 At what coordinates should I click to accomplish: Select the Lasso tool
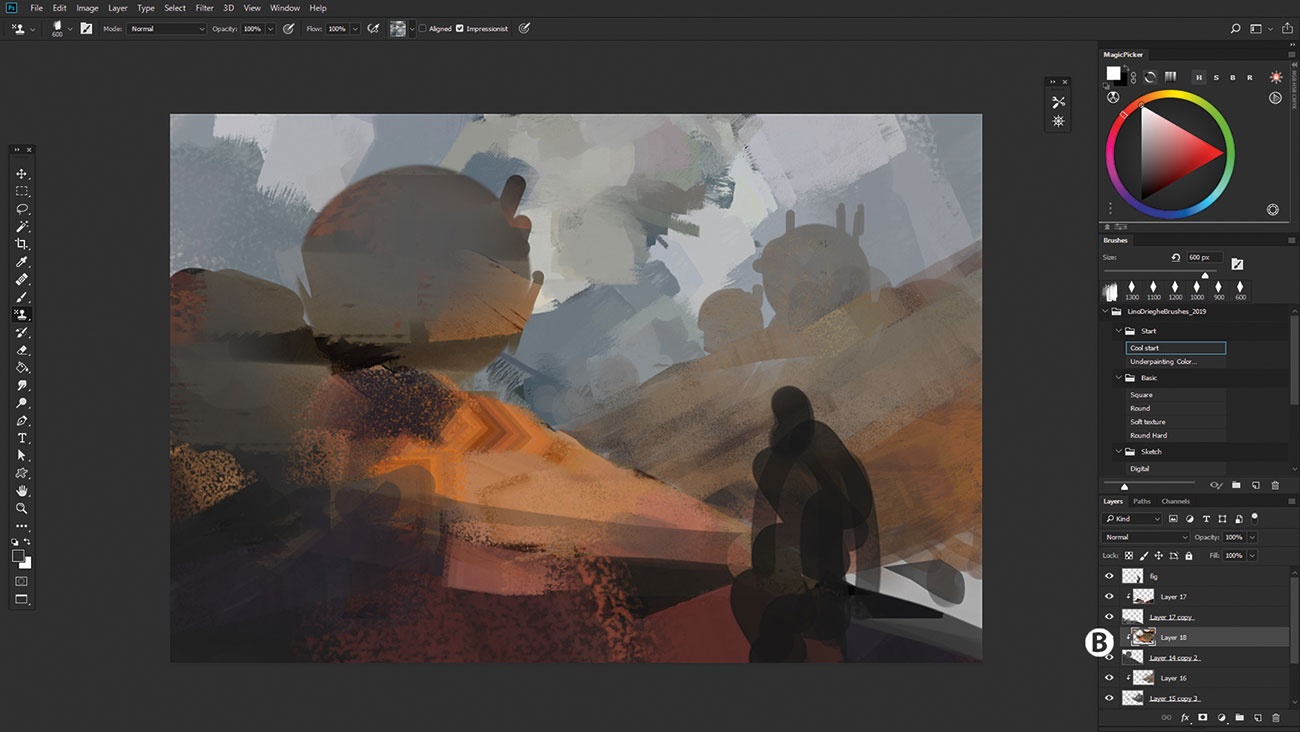pyautogui.click(x=21, y=209)
